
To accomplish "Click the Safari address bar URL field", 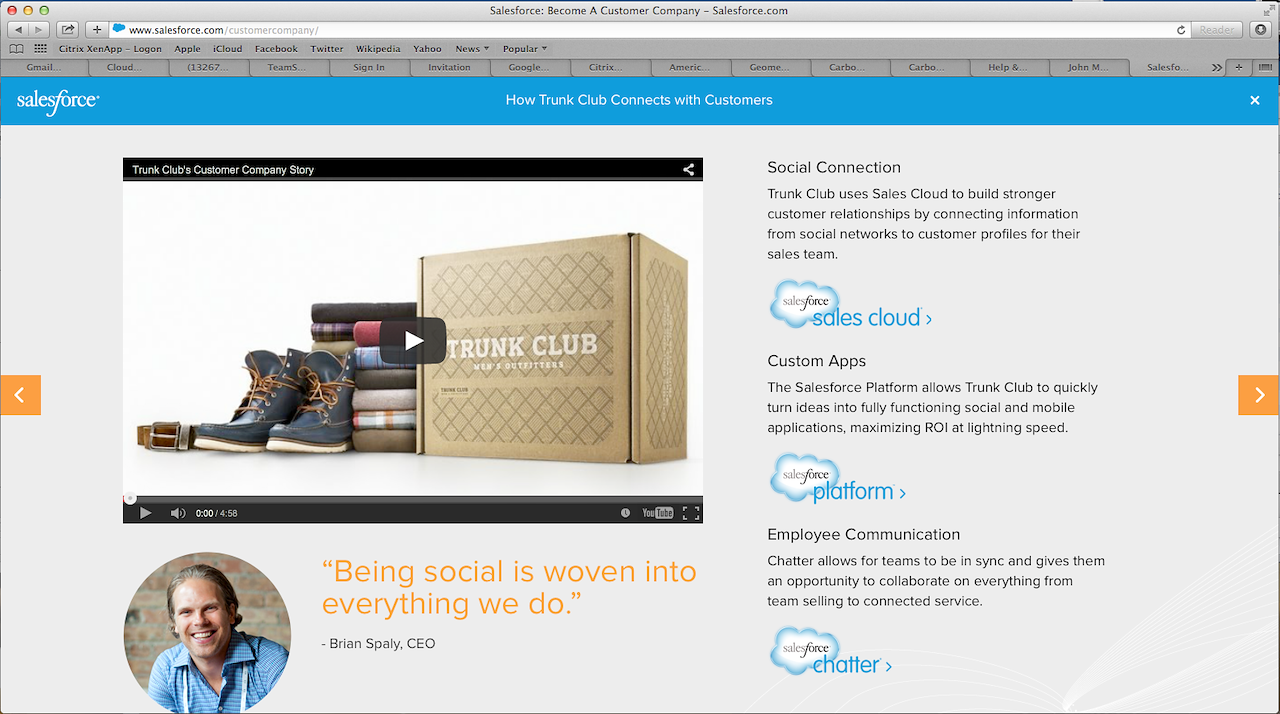I will 640,30.
